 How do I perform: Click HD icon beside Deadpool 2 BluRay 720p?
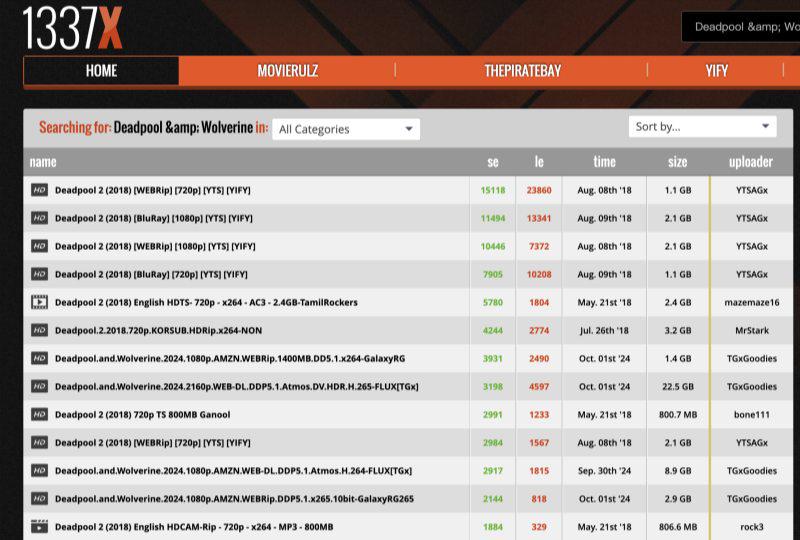click(x=39, y=274)
